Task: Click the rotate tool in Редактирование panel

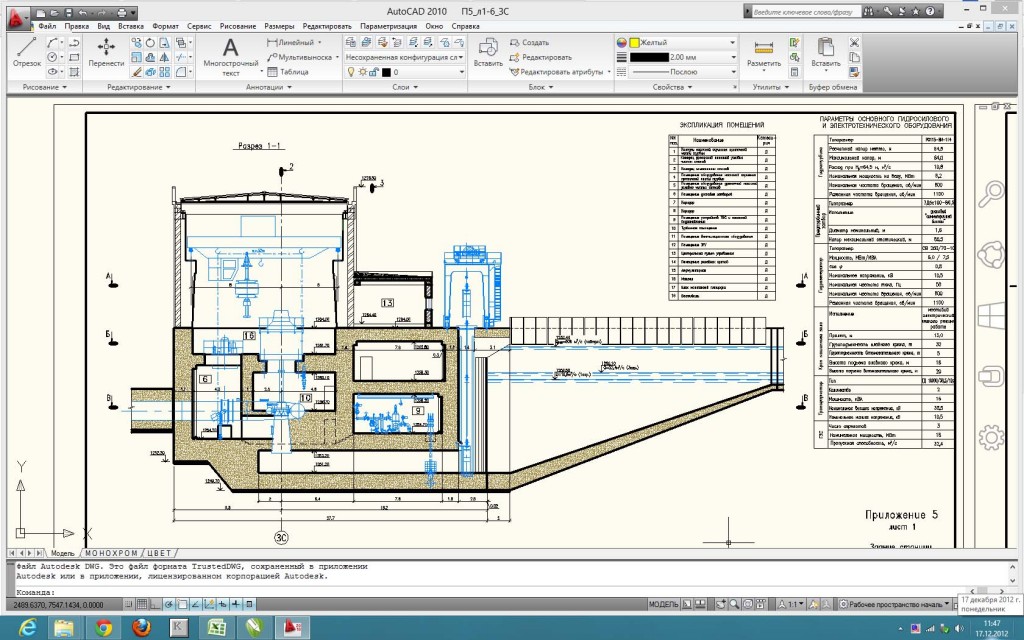Action: tap(150, 42)
